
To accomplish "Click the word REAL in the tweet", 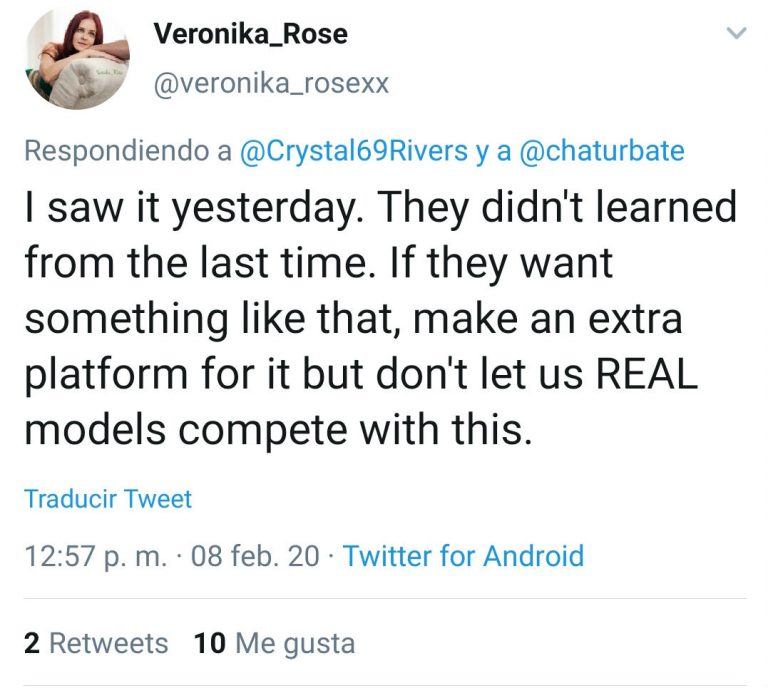I will coord(646,373).
